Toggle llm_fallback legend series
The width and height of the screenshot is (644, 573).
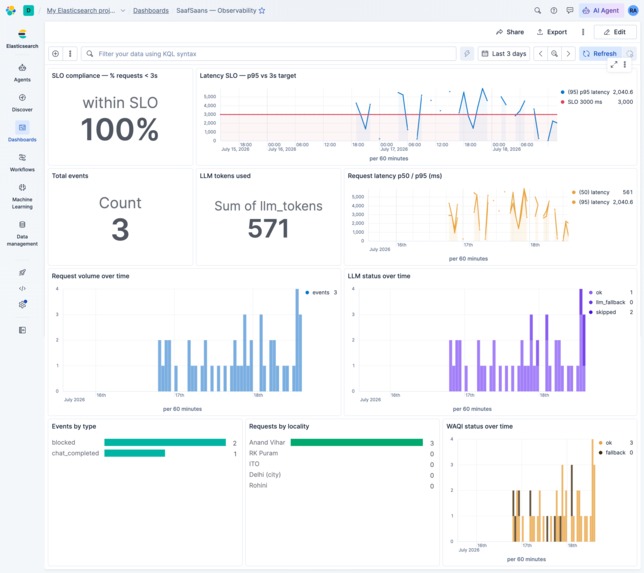(610, 302)
